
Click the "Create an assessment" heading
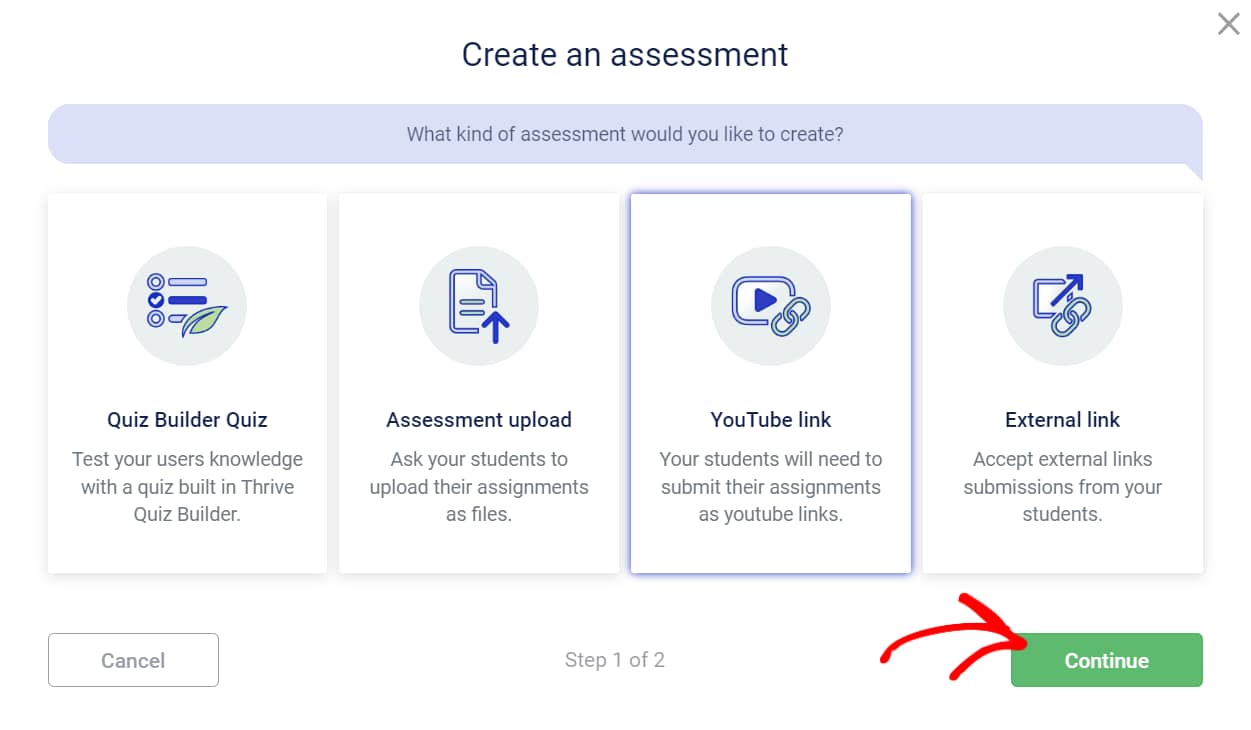625,54
